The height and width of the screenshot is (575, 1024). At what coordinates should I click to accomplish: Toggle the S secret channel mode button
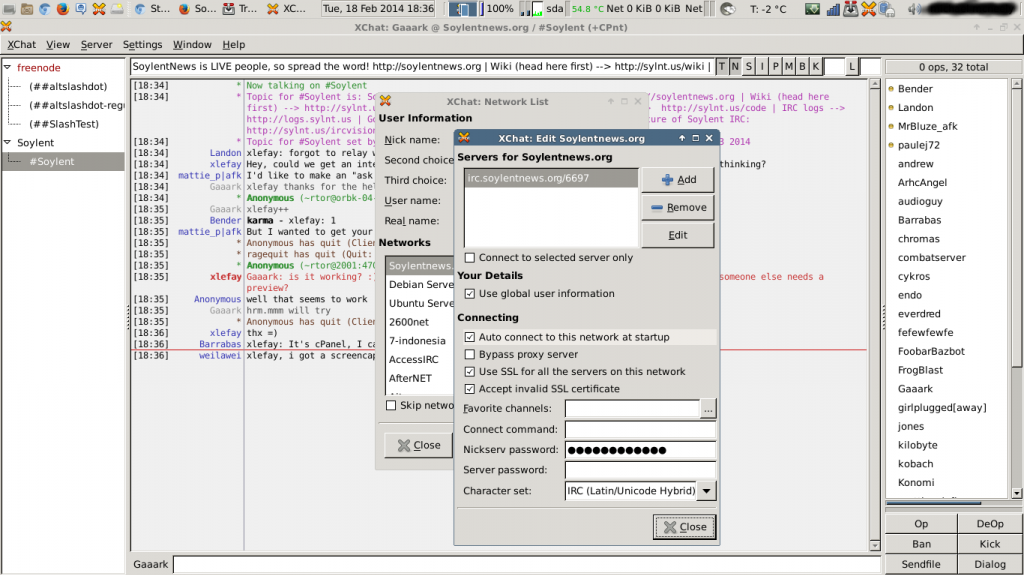click(749, 67)
